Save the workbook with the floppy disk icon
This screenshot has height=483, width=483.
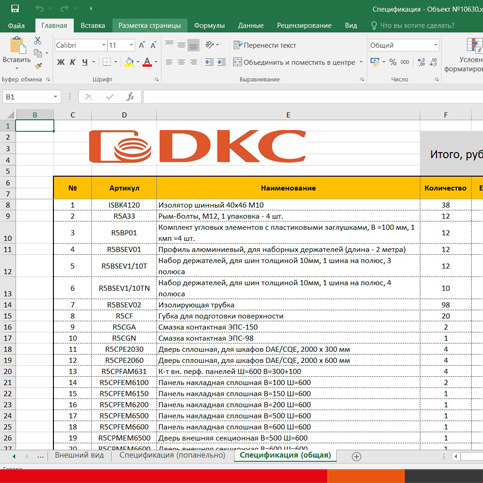15,8
